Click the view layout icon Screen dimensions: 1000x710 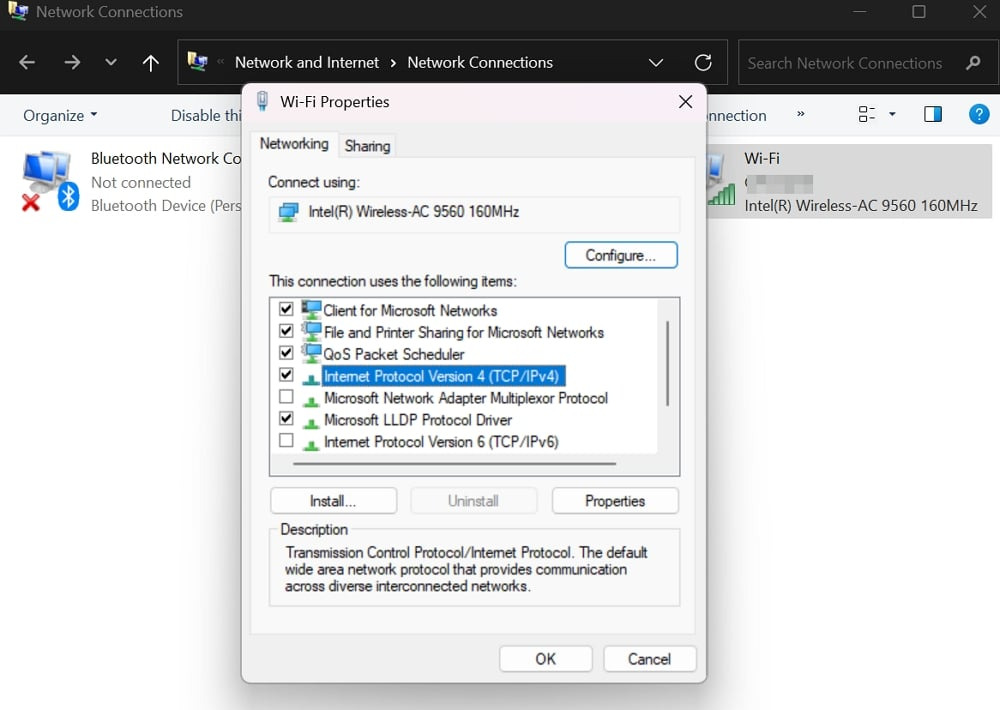point(866,114)
